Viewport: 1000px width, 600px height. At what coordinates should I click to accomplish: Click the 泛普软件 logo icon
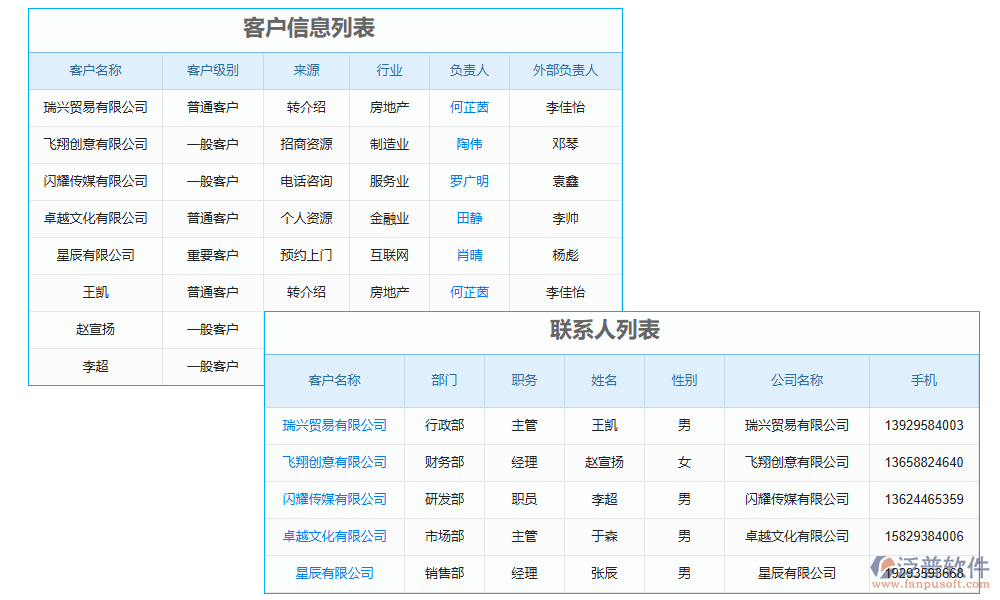point(880,566)
